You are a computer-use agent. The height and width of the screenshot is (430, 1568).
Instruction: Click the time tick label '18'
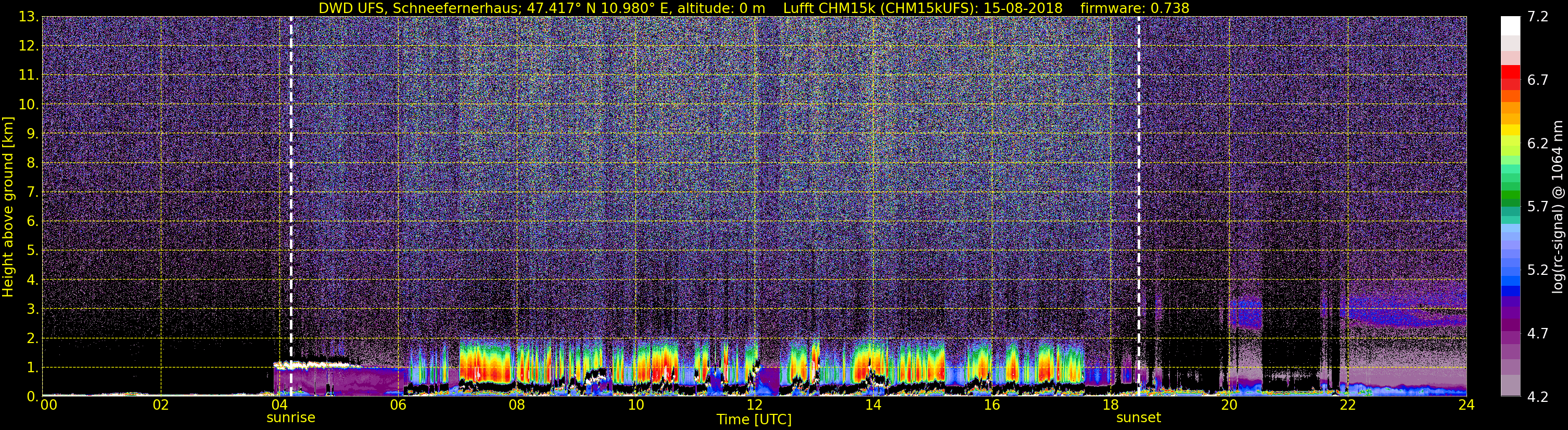tap(1110, 405)
